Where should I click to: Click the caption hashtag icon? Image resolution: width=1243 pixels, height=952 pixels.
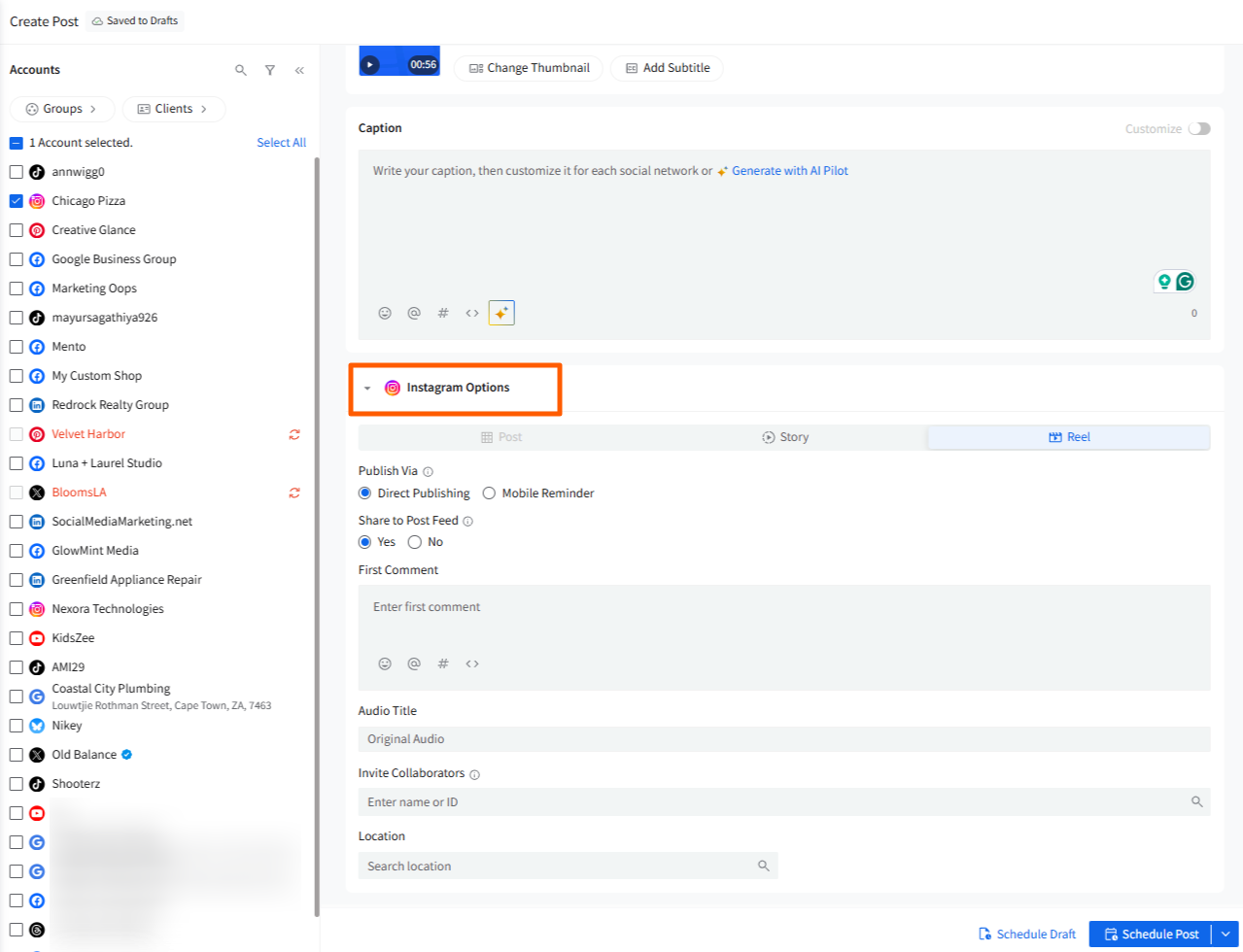(443, 313)
